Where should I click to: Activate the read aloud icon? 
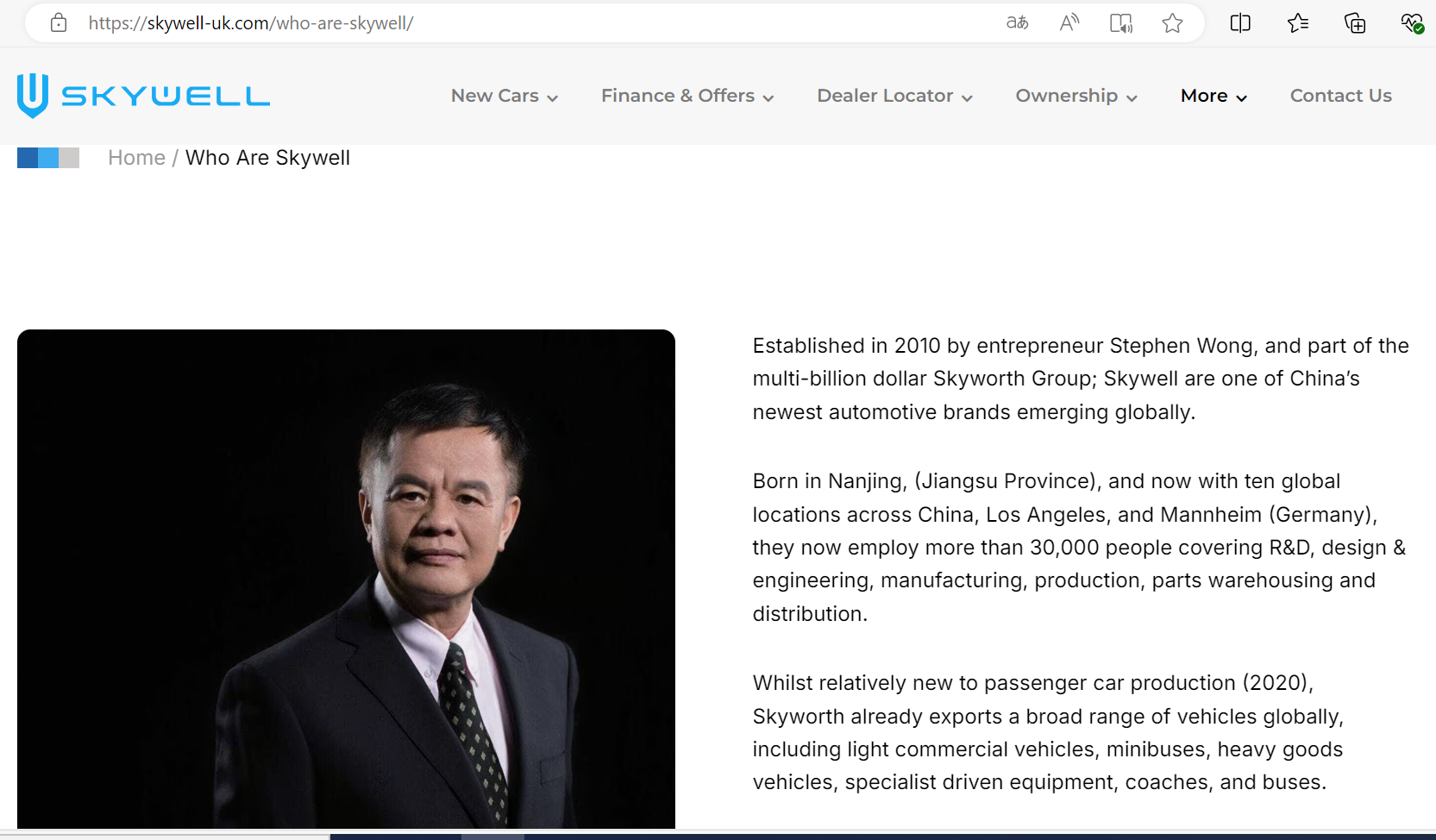pyautogui.click(x=1069, y=23)
